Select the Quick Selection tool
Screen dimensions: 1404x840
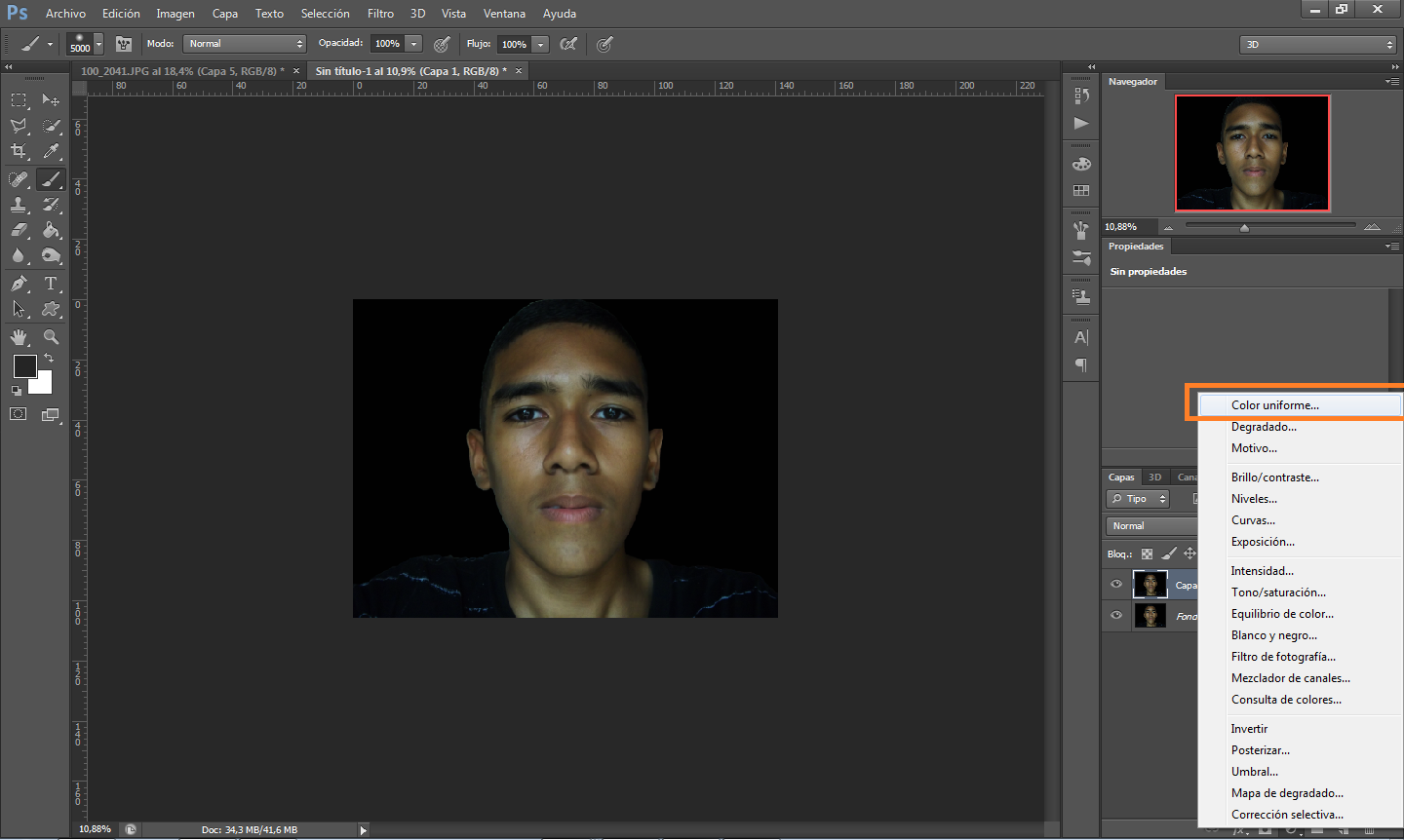point(51,126)
